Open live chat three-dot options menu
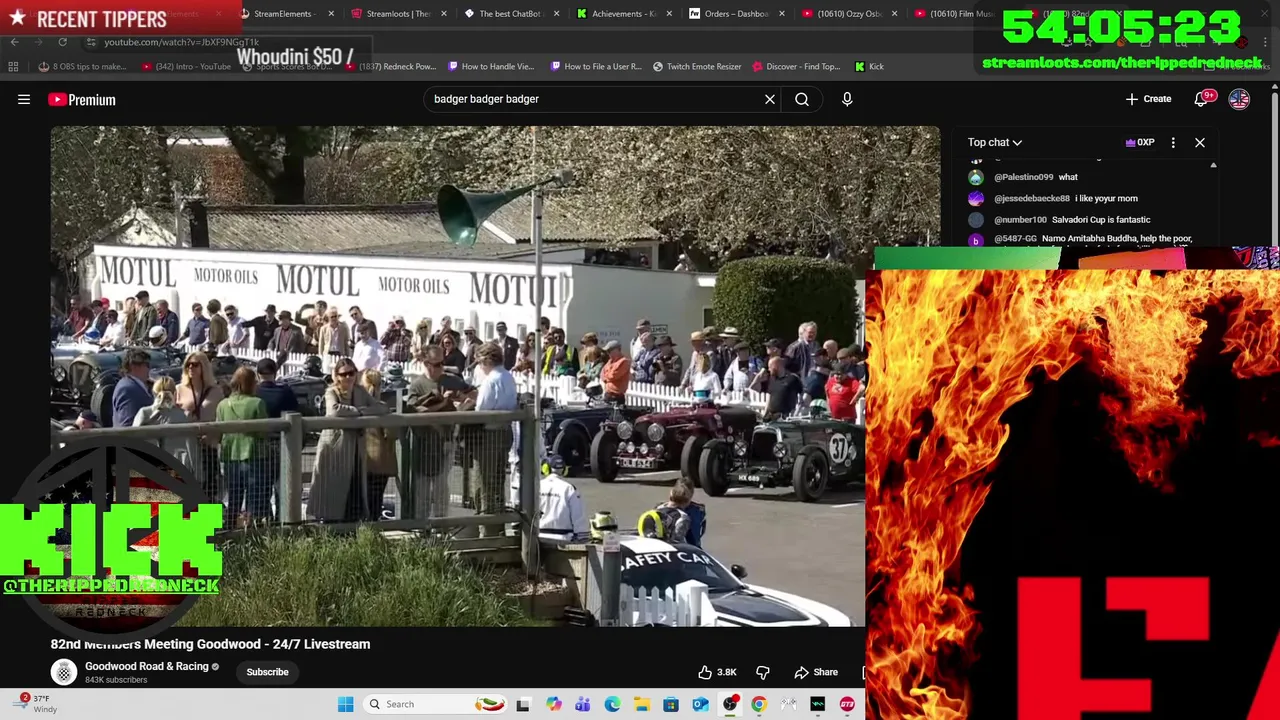The image size is (1280, 720). click(1173, 142)
